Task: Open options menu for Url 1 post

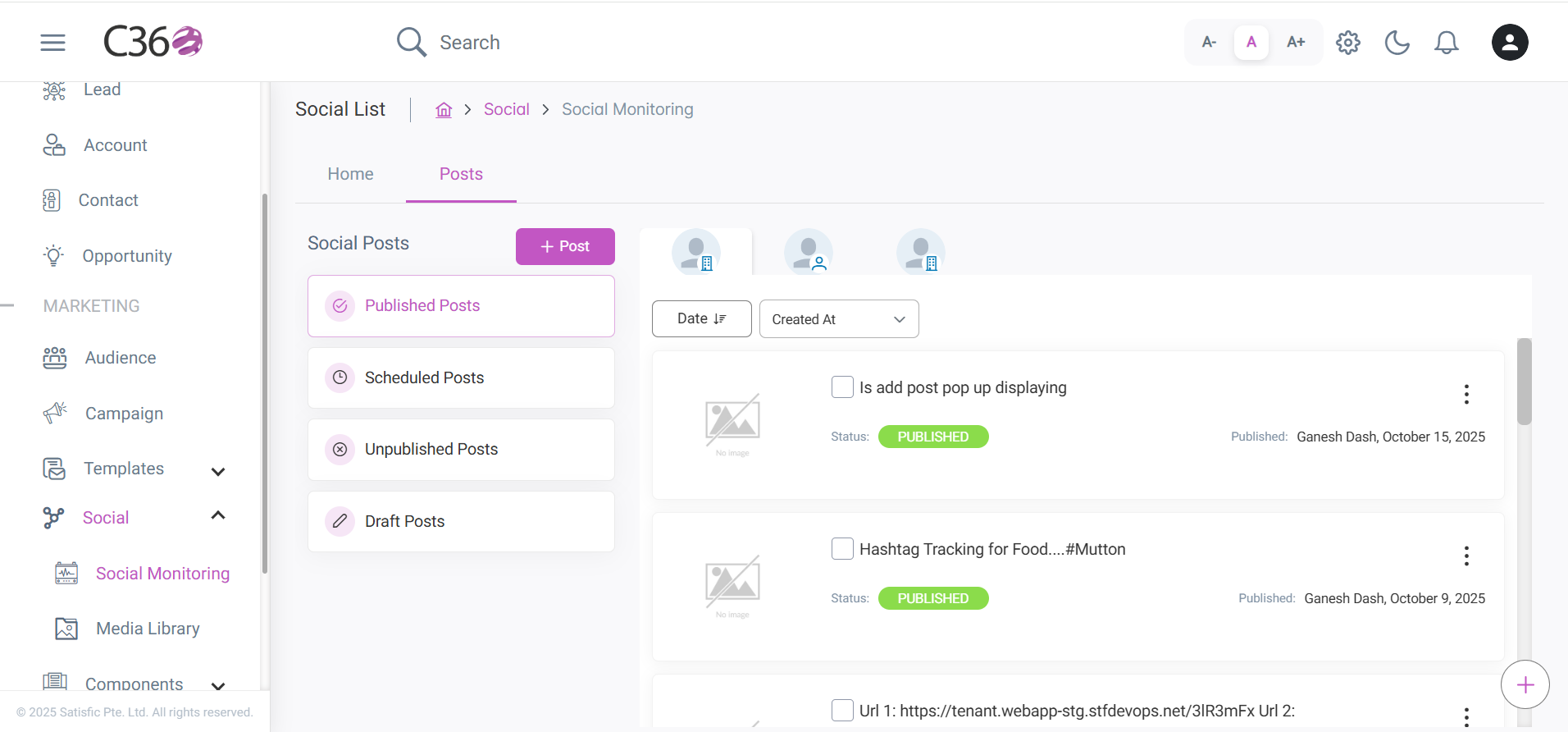Action: [x=1466, y=716]
